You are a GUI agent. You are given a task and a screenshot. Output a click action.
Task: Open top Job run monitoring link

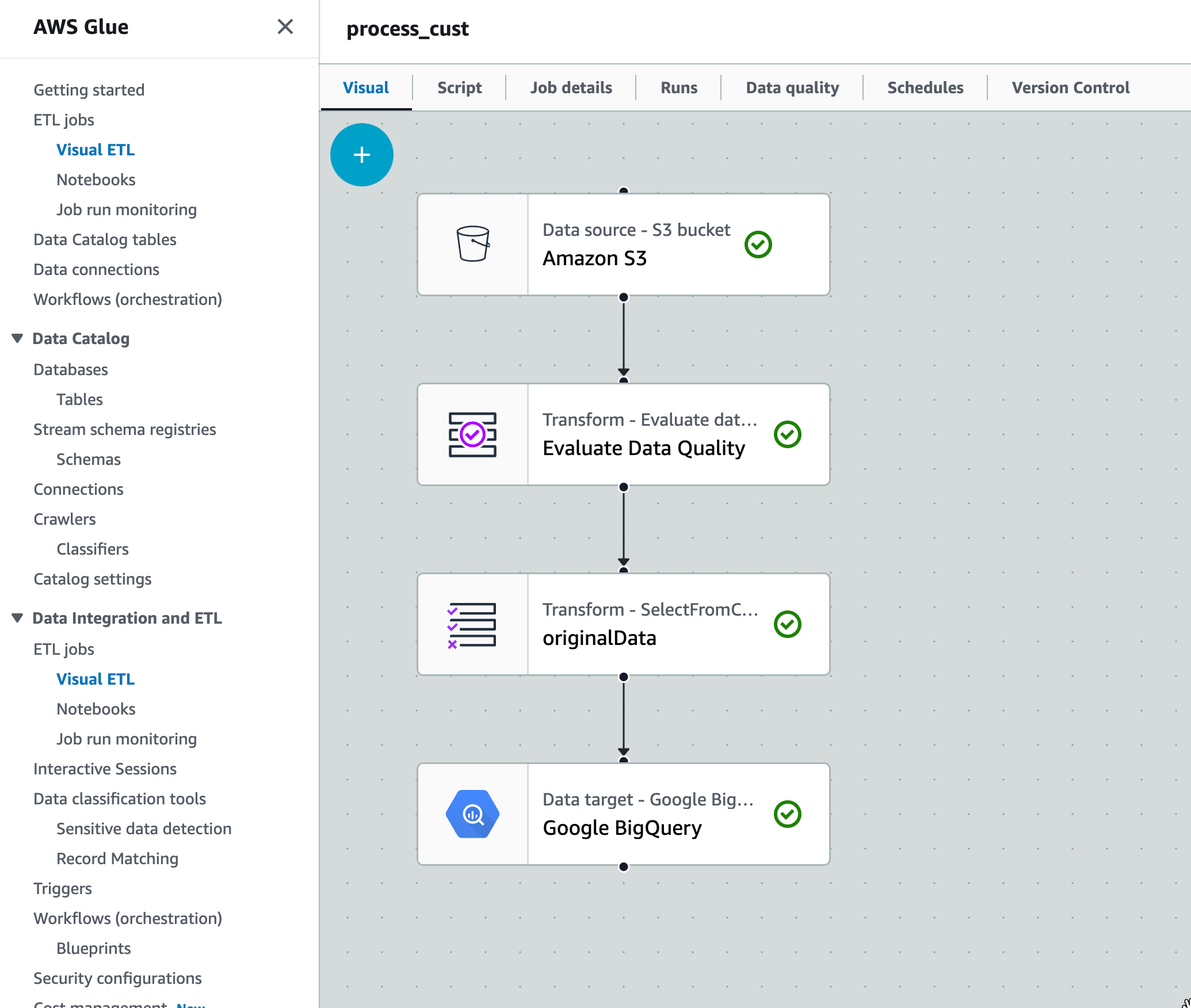[127, 209]
